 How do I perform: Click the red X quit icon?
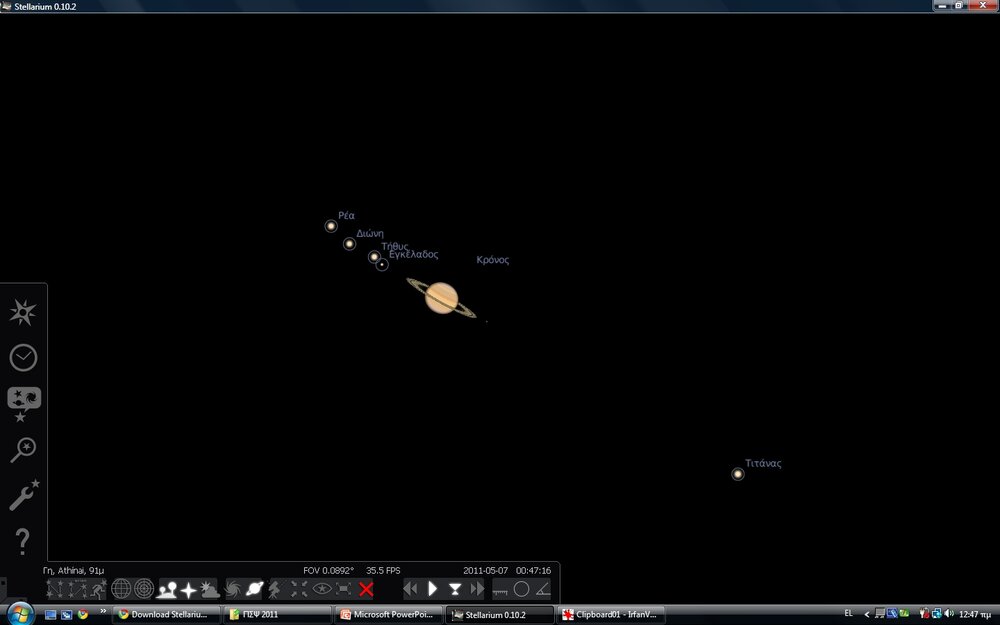tap(366, 589)
